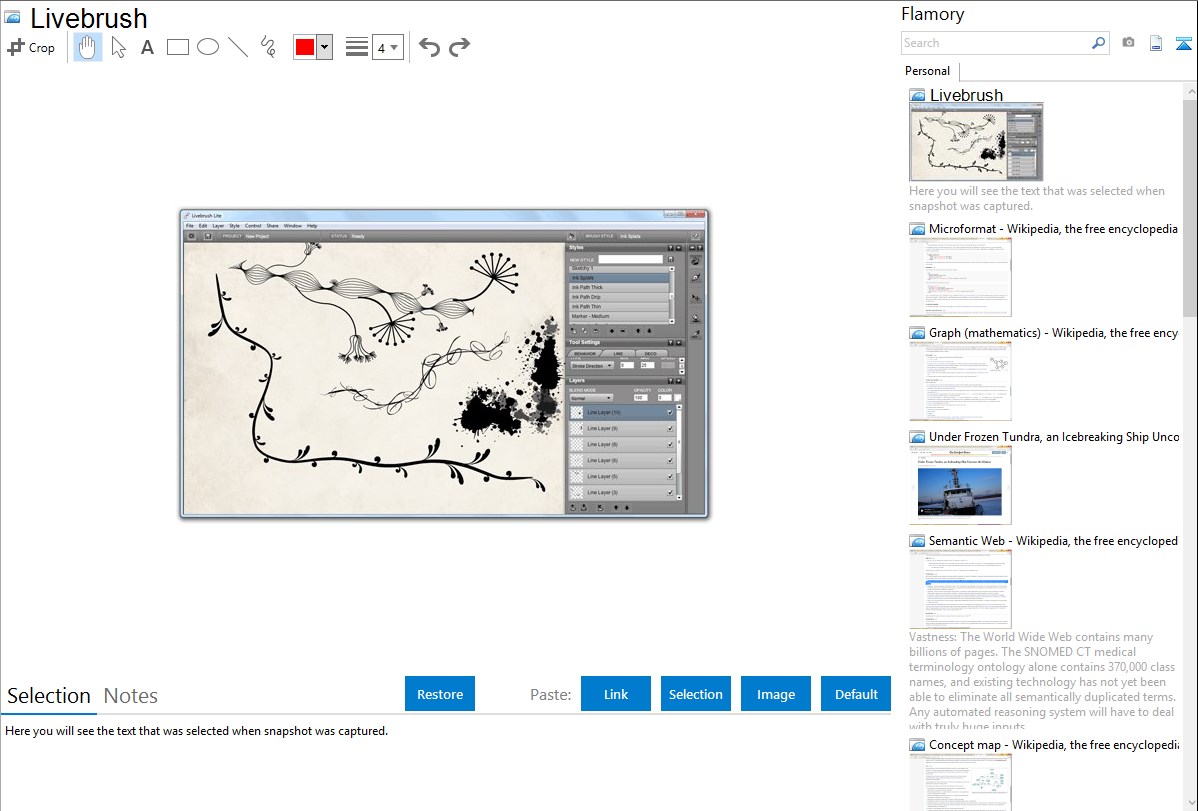Open the Microformat Wikipedia thumbnail
The width and height of the screenshot is (1198, 811).
[960, 277]
